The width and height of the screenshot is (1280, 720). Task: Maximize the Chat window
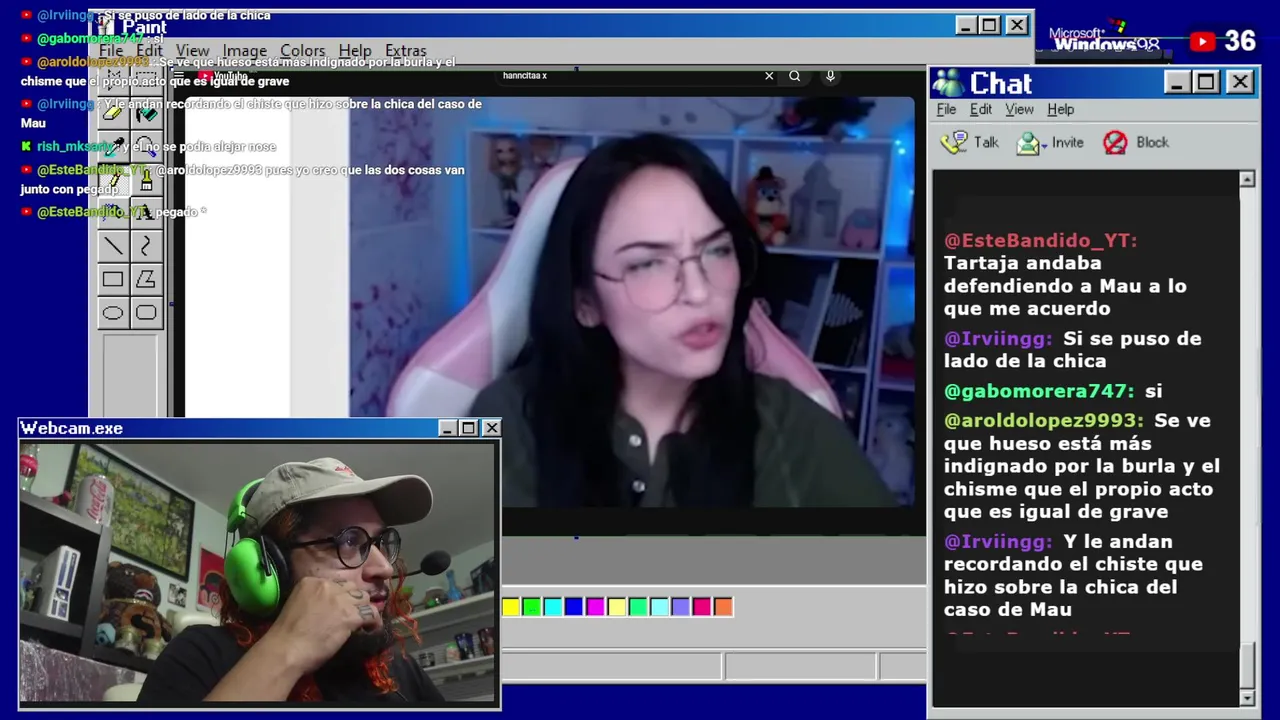1206,82
